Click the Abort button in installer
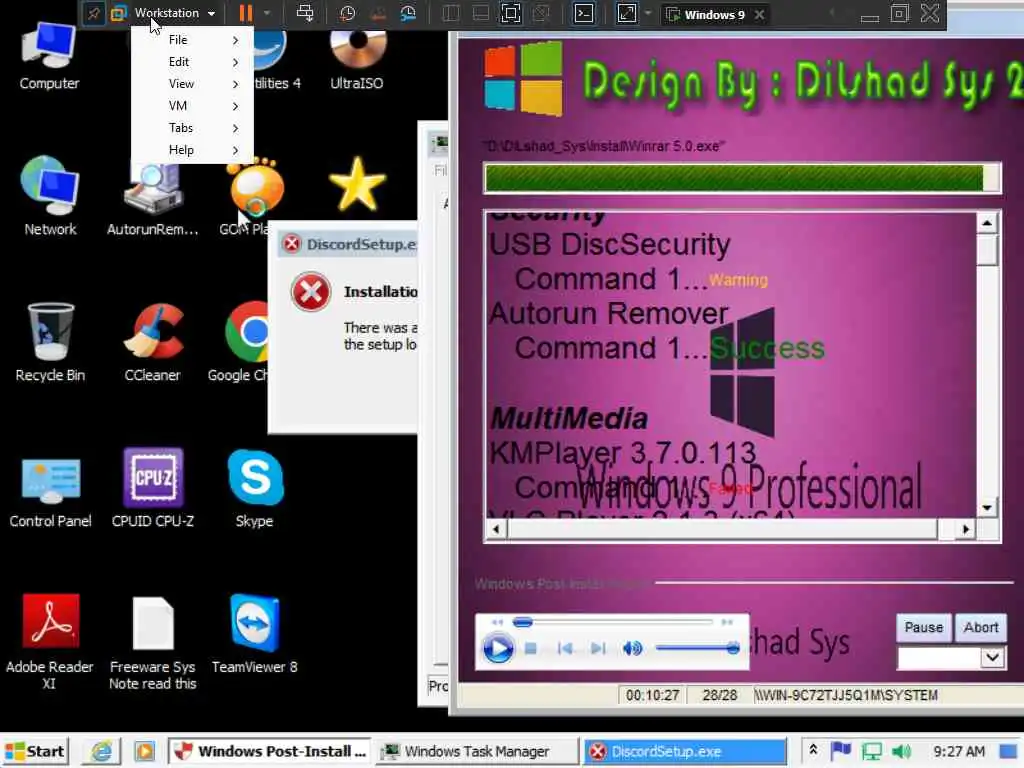Screen dimensions: 1024x768 (981, 628)
